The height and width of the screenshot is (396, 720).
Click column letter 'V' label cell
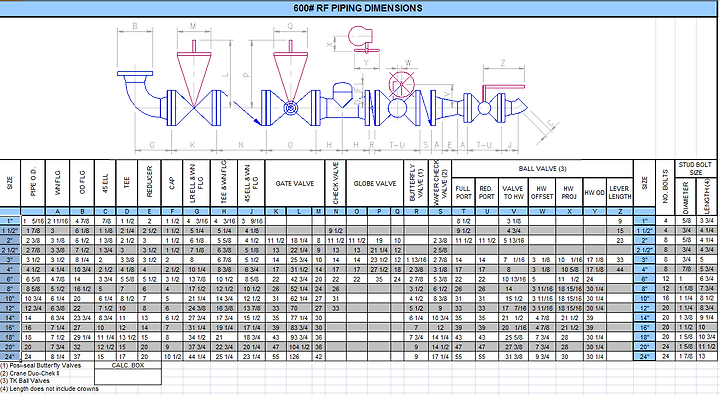(513, 211)
